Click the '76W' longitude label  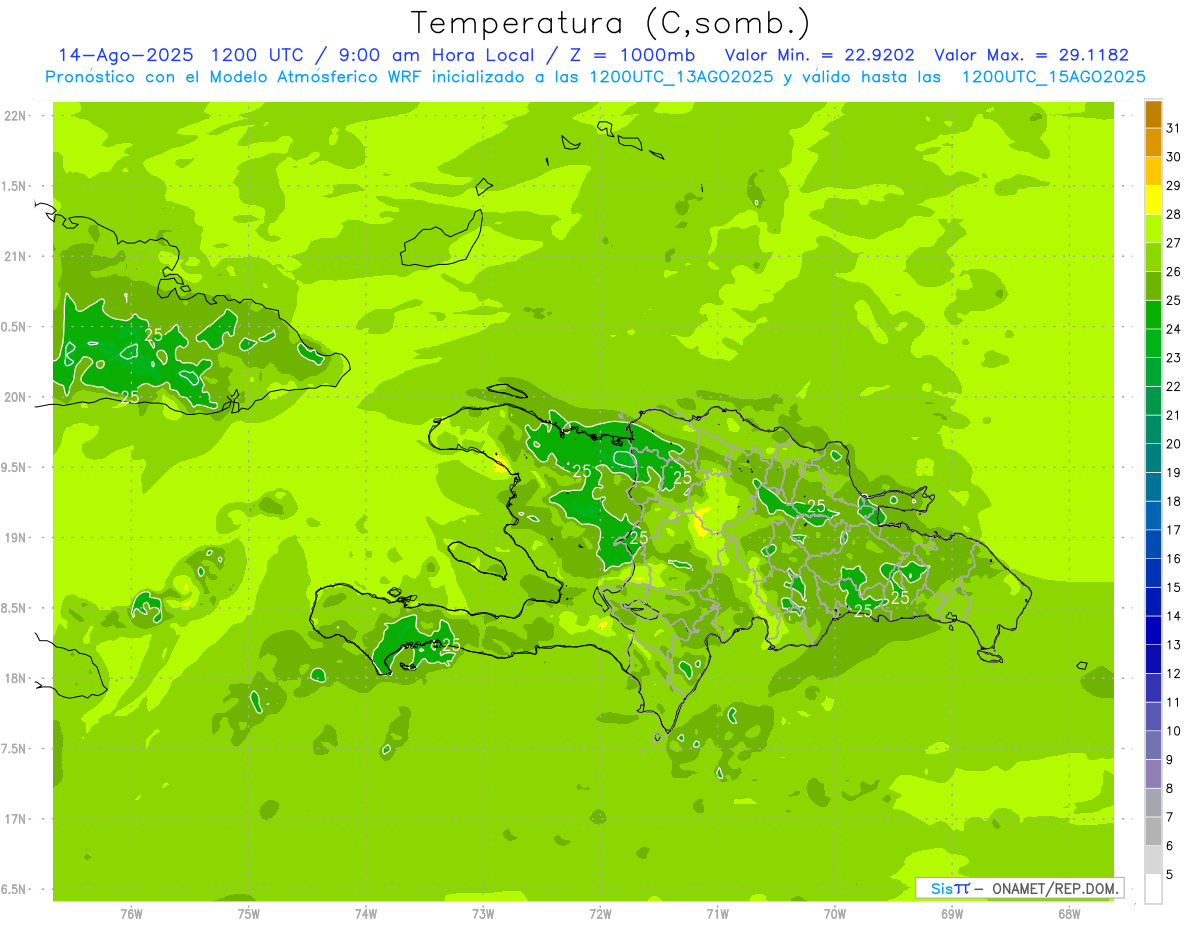click(x=131, y=914)
